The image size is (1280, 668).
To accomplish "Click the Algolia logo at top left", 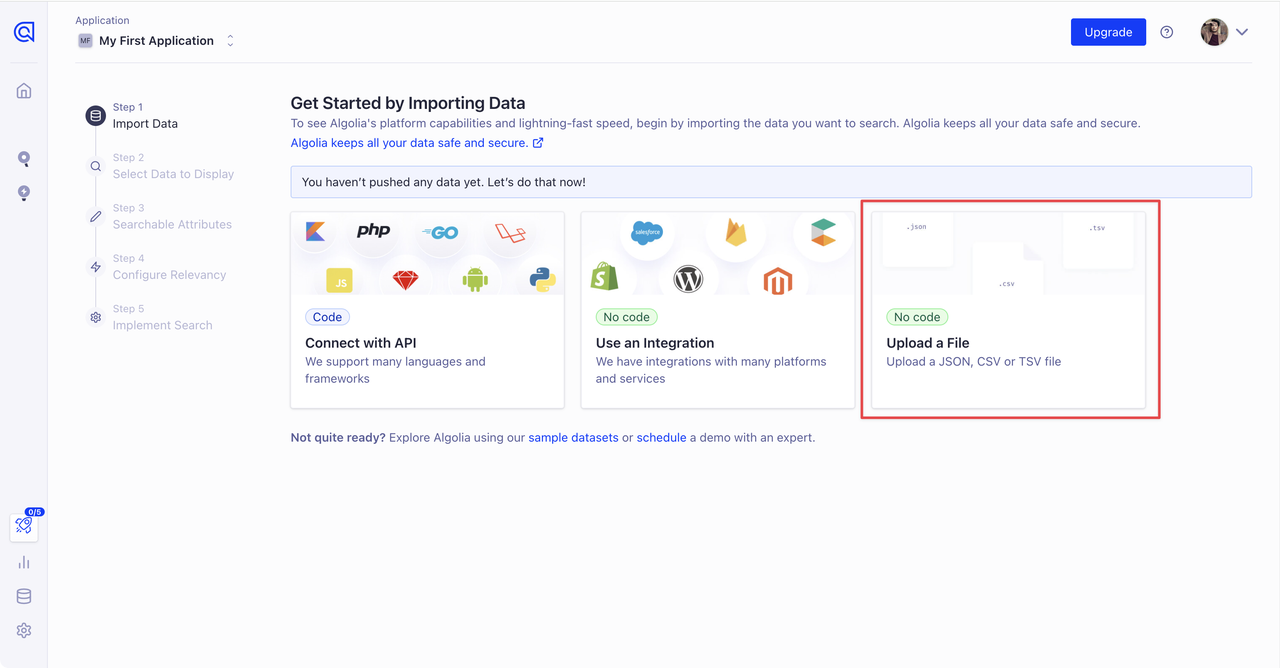I will click(24, 31).
